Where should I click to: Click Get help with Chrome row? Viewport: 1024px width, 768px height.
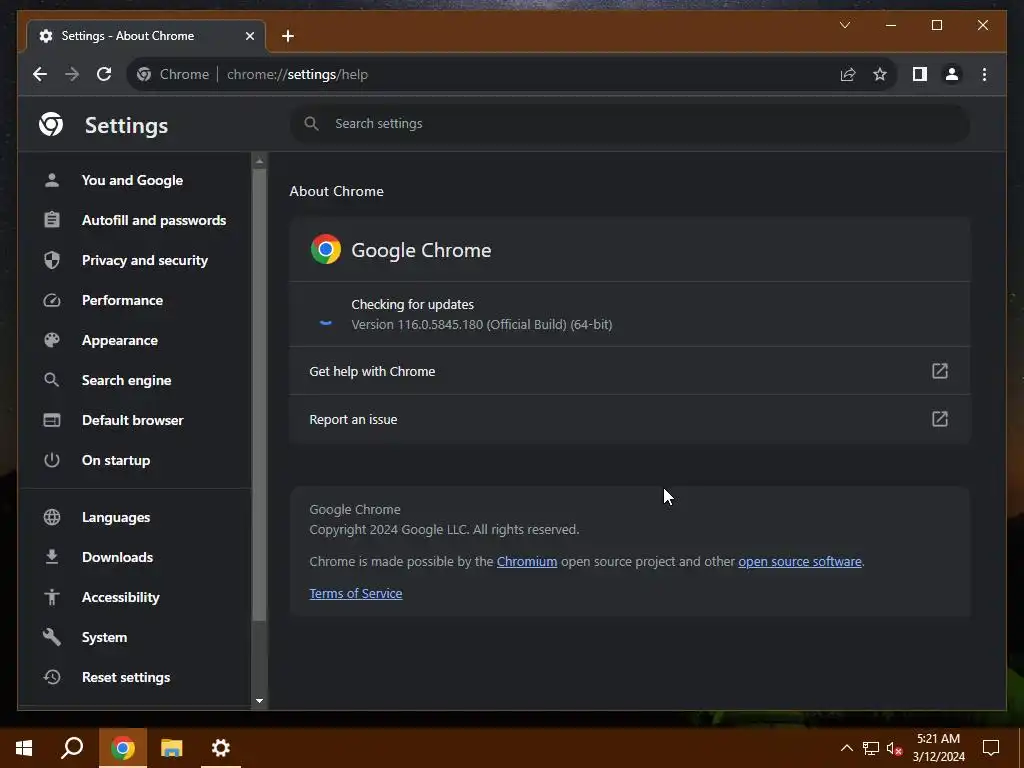[630, 371]
